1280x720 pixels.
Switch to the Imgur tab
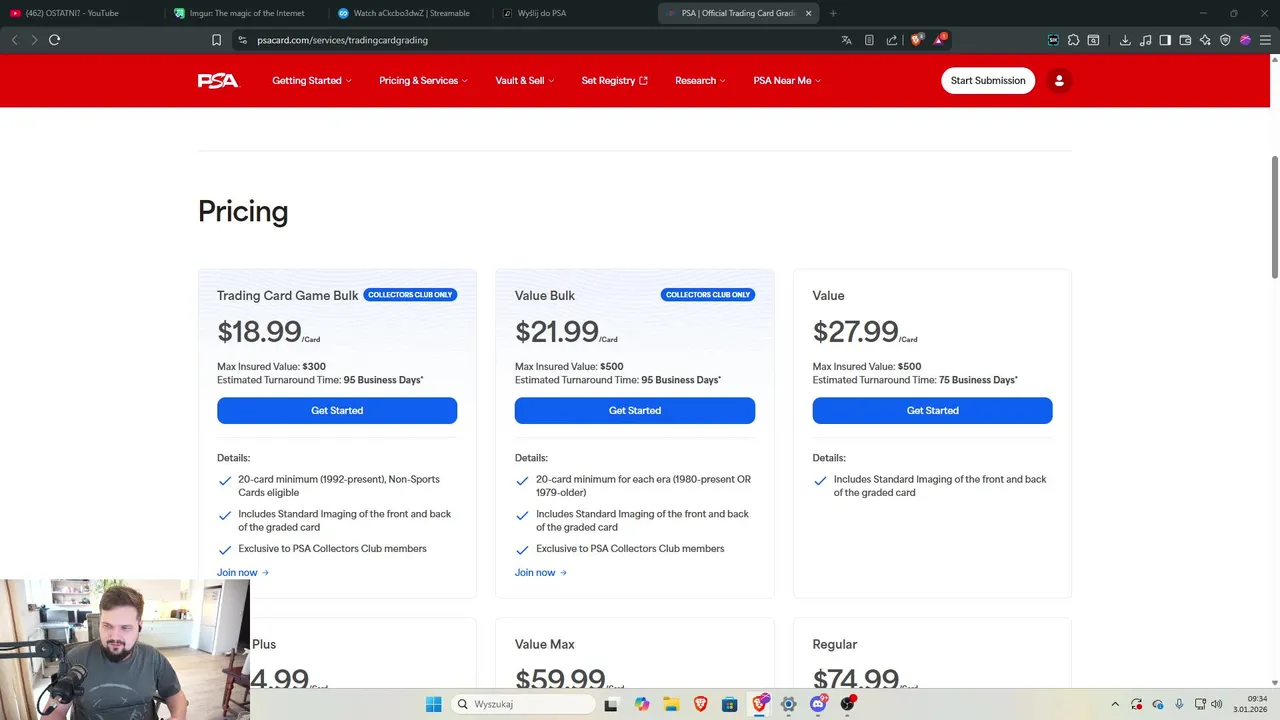pos(246,13)
